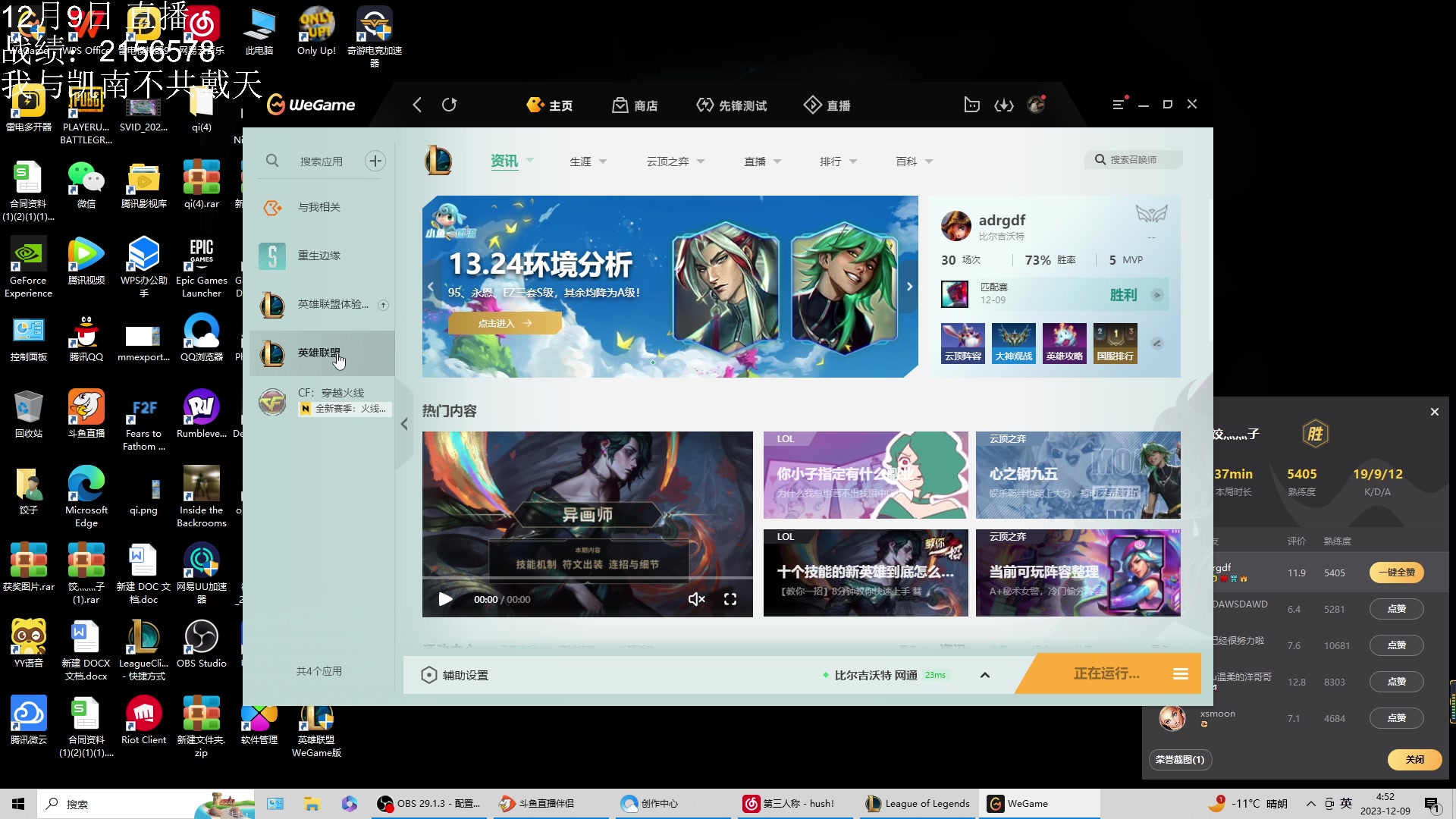Screen dimensions: 1456x819
Task: Refresh the WeGame page
Action: tap(450, 105)
